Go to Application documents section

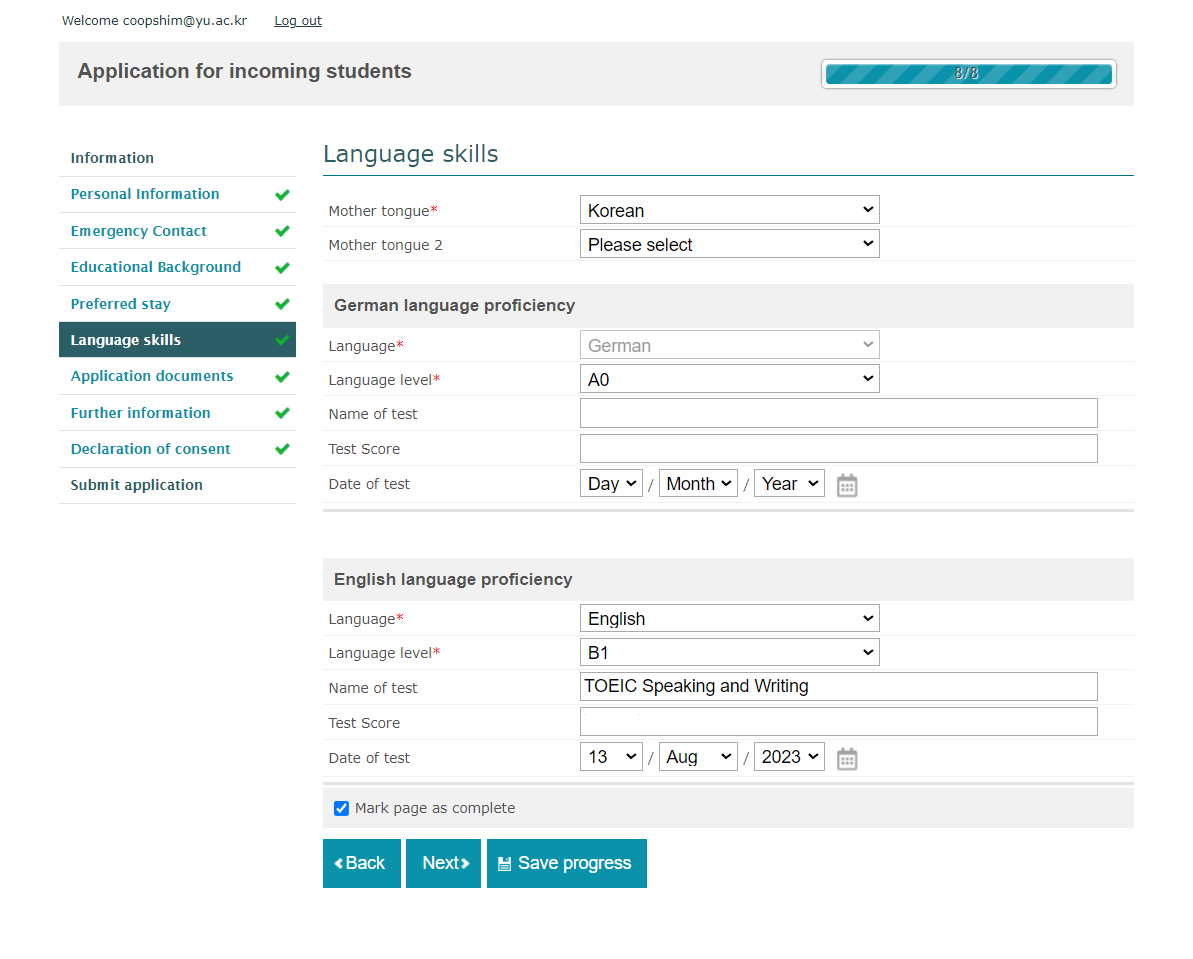click(x=151, y=376)
